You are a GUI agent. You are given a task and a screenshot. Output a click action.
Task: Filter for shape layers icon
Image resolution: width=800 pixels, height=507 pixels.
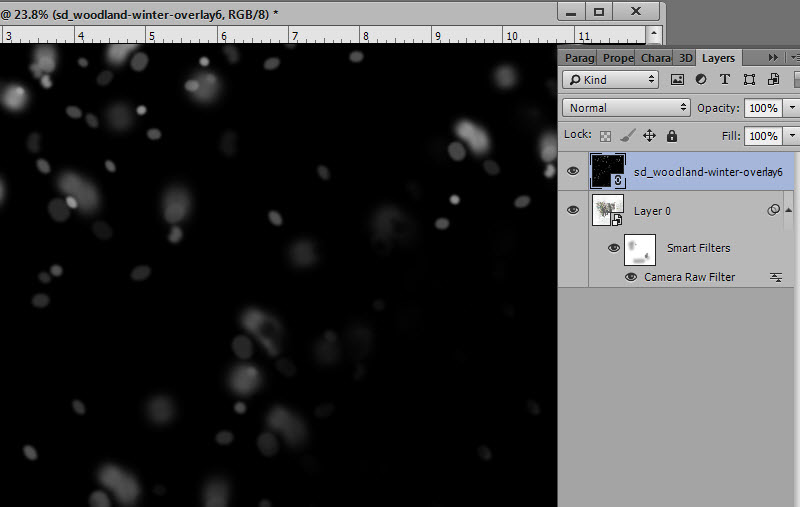[x=749, y=80]
